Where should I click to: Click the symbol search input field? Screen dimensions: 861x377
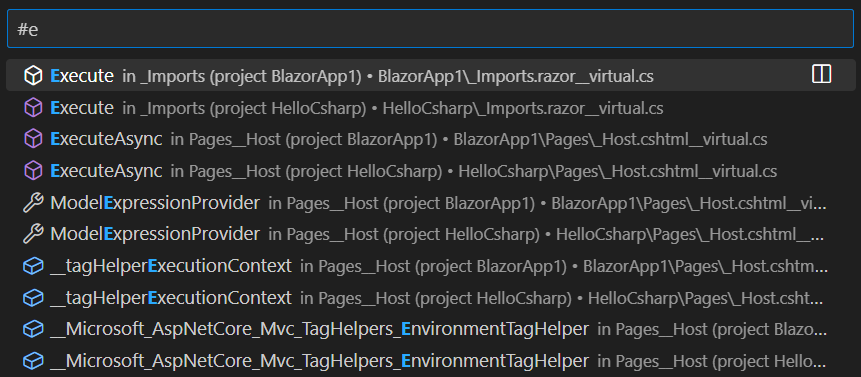[x=430, y=29]
